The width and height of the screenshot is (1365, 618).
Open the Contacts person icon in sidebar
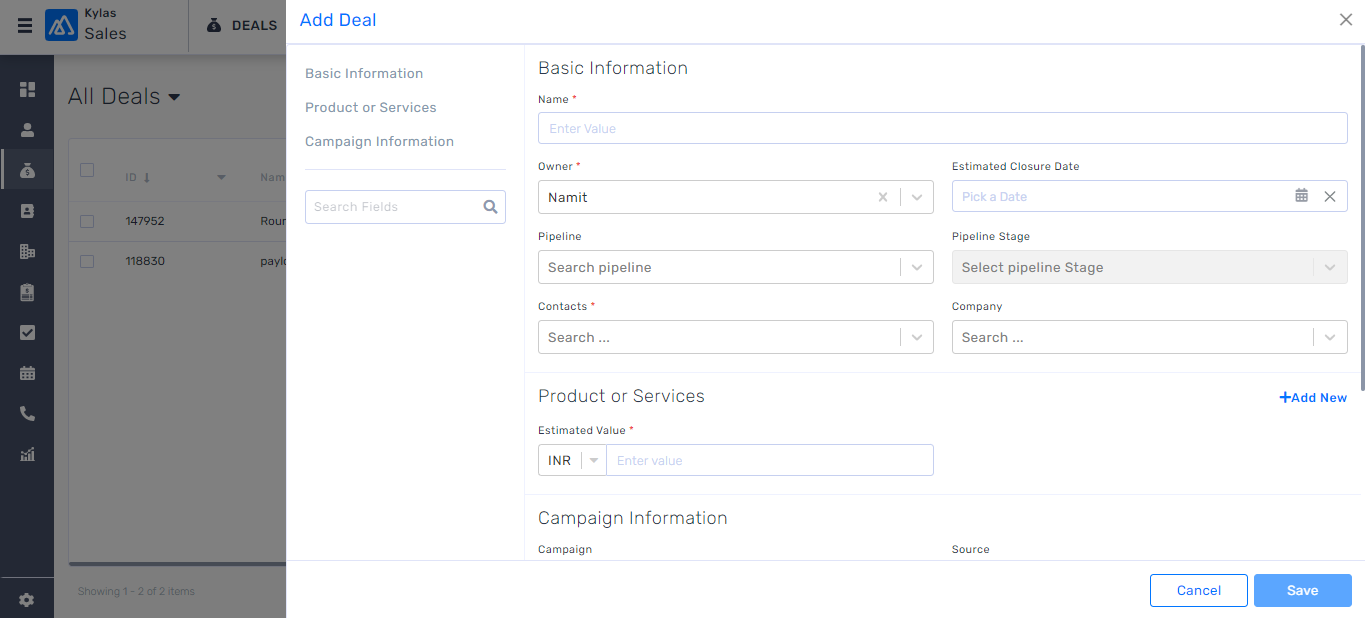click(27, 130)
